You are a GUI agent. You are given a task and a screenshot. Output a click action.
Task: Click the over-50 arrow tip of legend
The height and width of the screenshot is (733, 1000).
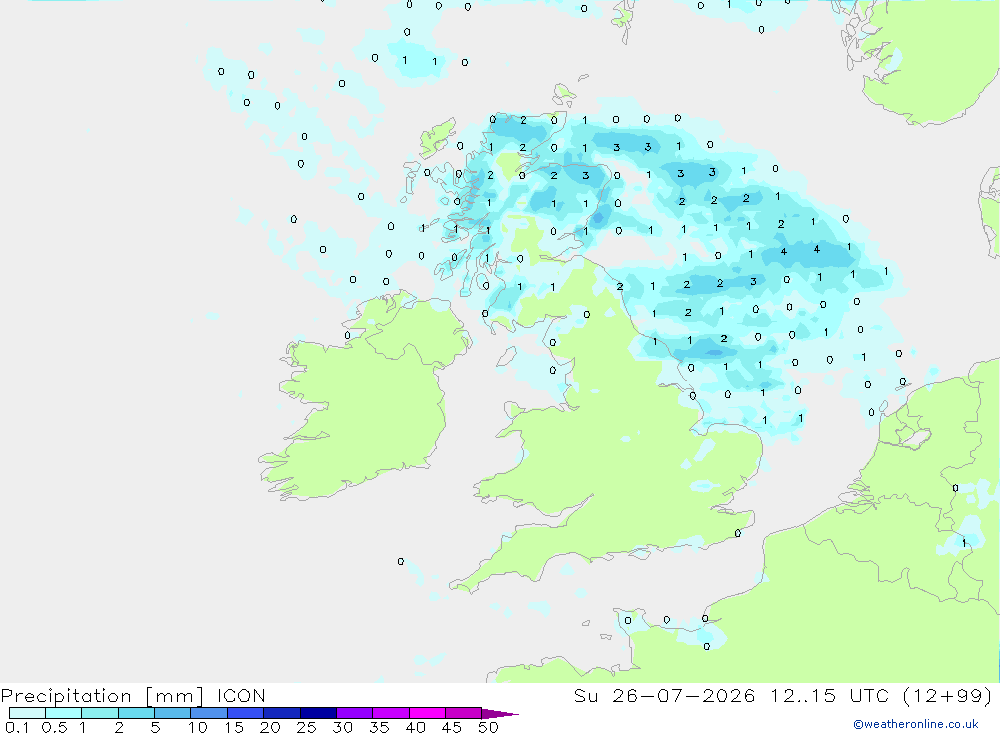pos(499,714)
